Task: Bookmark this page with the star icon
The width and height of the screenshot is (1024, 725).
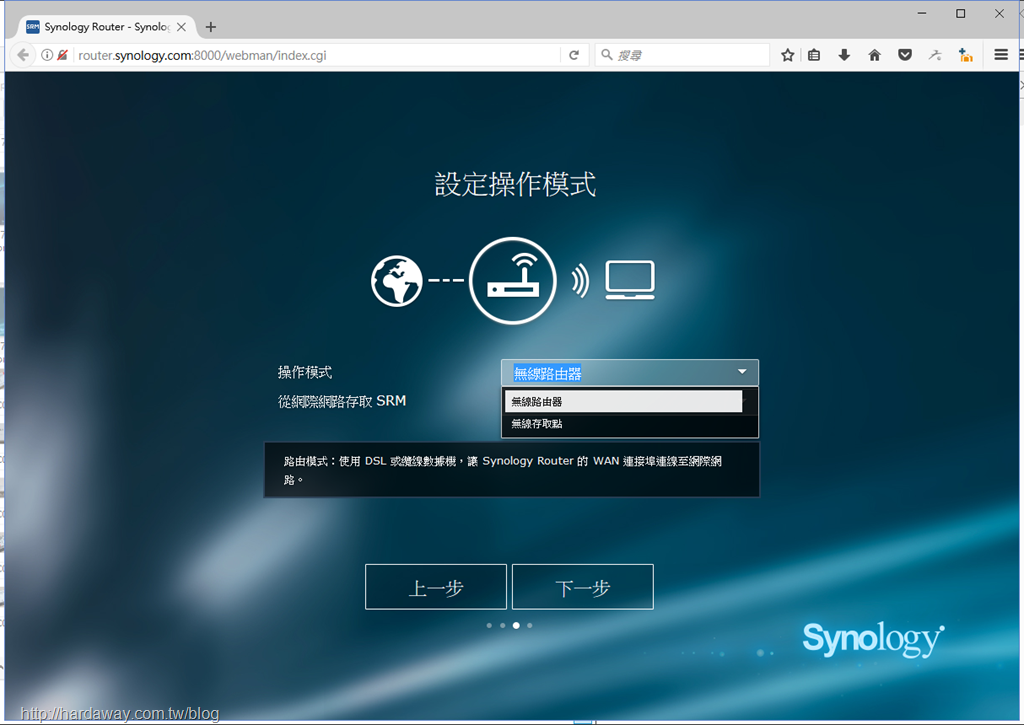Action: coord(788,56)
